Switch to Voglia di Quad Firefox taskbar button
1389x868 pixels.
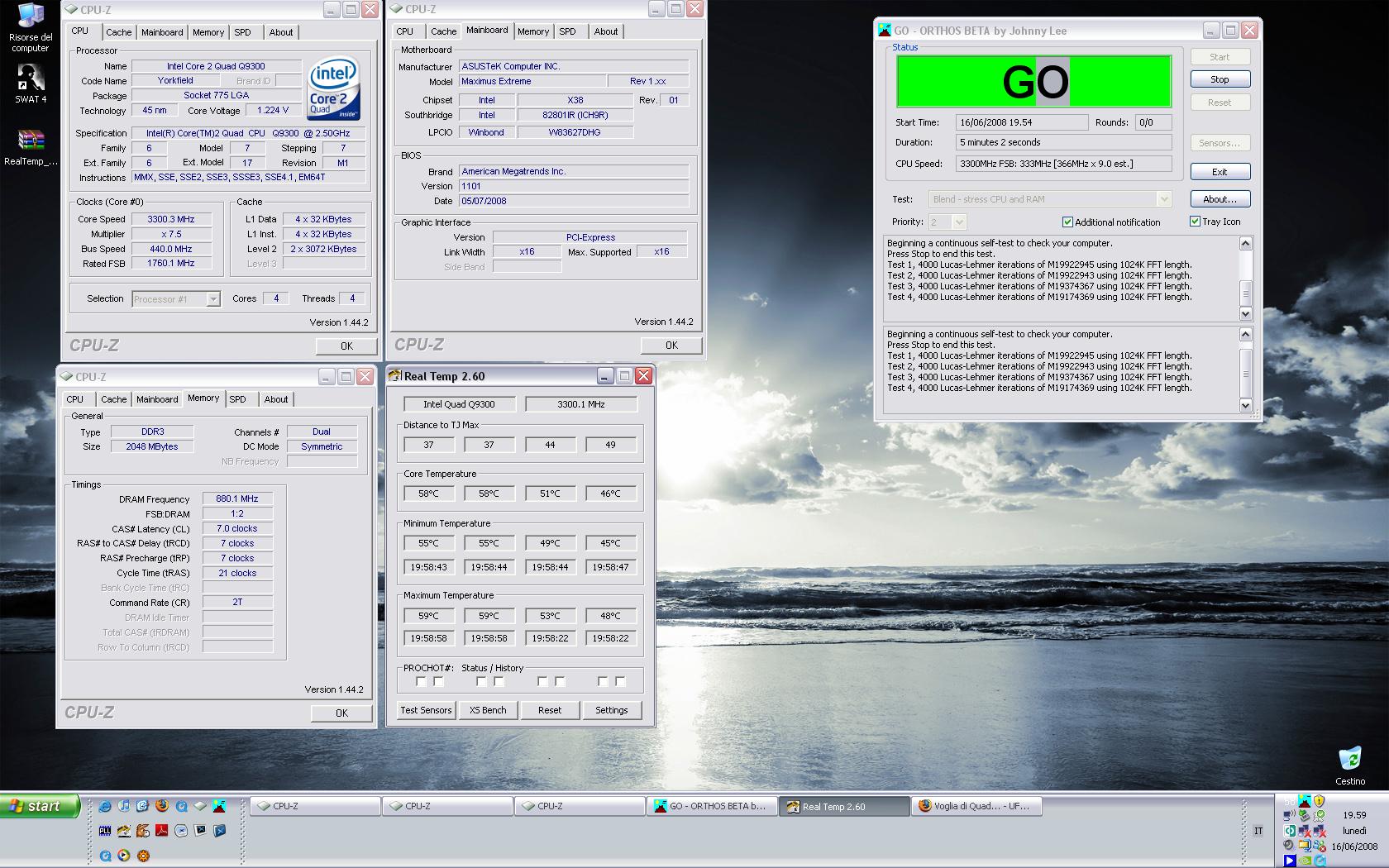pyautogui.click(x=976, y=806)
